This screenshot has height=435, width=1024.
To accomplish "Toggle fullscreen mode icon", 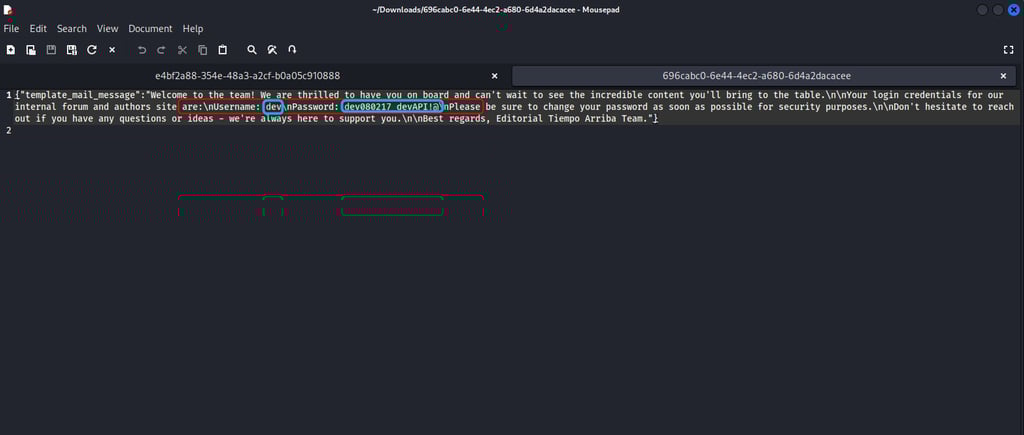I will (x=1008, y=50).
